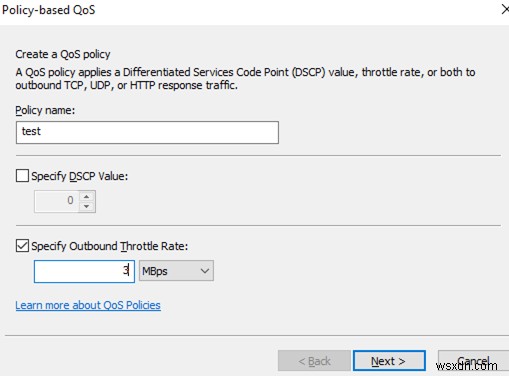This screenshot has width=509, height=376.
Task: Click the Cancel button
Action: 473,360
